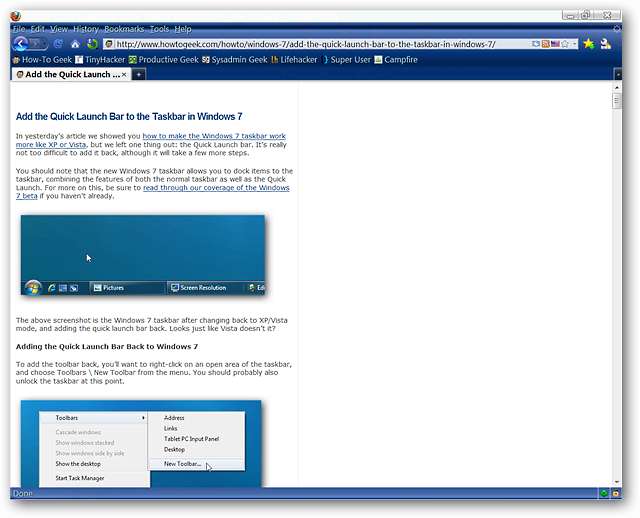Click the orange RSS feed icon in address bar
Viewport: 640px width, 518px height.
pyautogui.click(x=545, y=44)
